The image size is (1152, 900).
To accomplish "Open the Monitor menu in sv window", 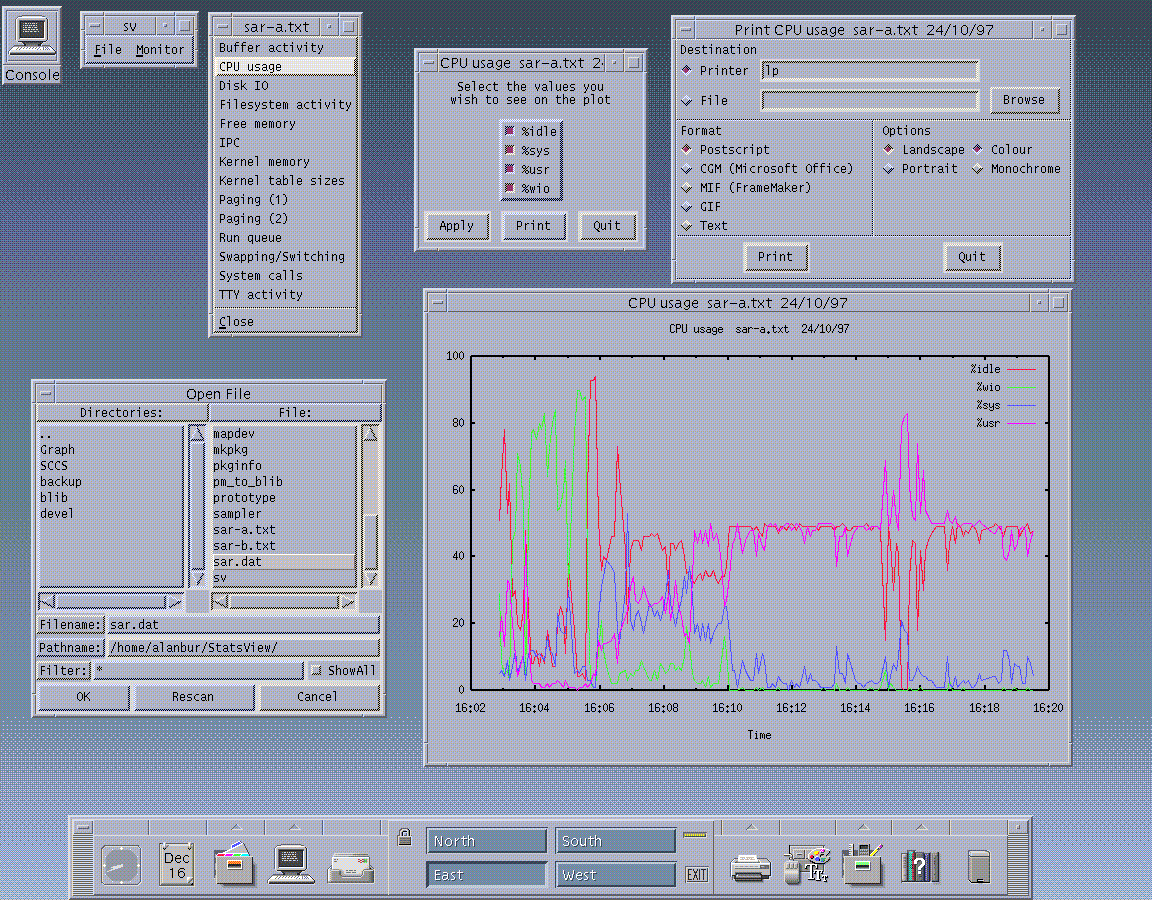I will (x=160, y=50).
